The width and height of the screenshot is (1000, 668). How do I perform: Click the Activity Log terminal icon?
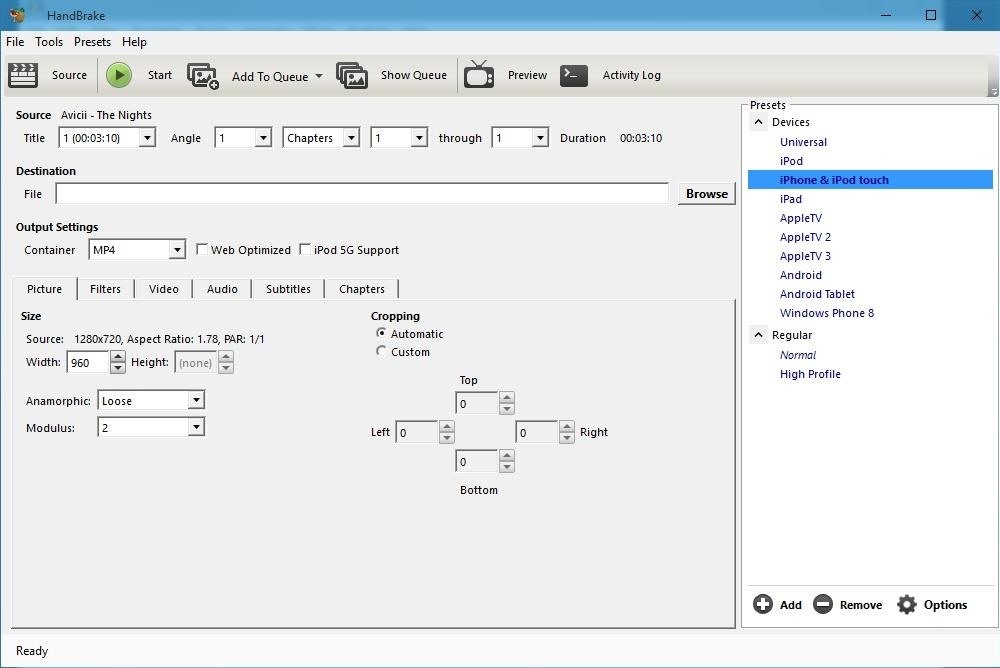click(574, 75)
